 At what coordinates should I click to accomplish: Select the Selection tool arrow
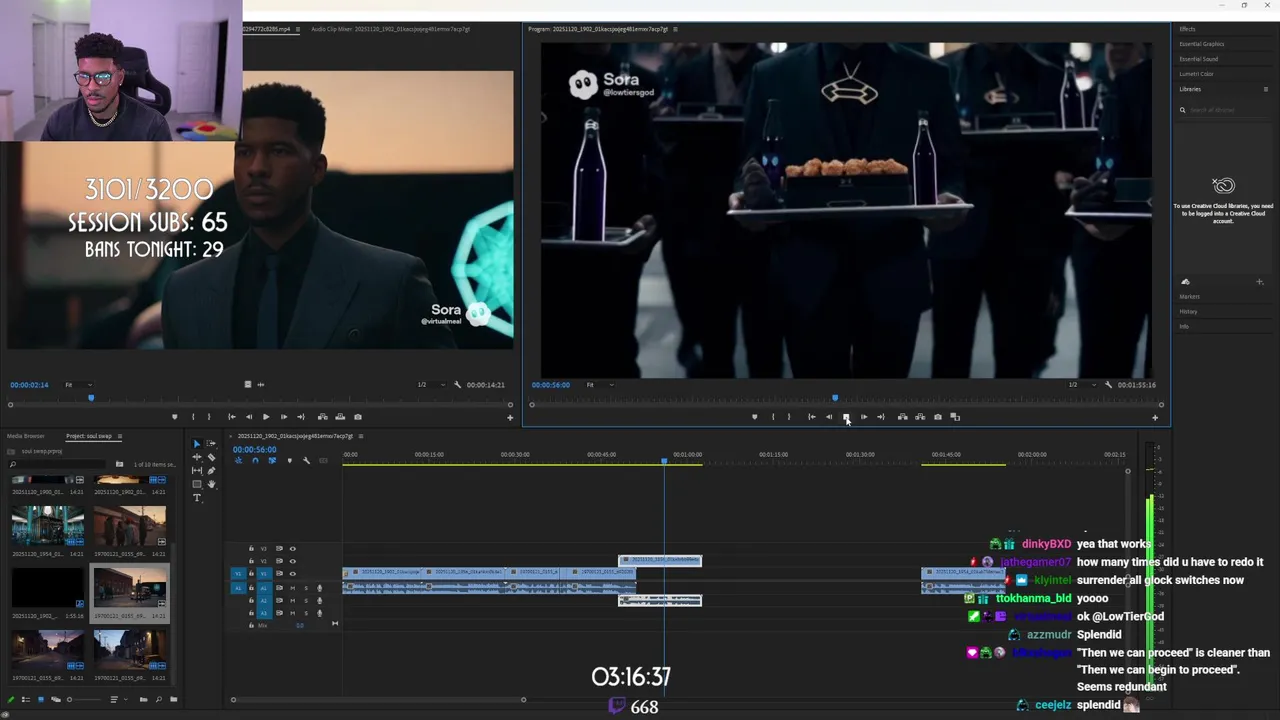197,444
